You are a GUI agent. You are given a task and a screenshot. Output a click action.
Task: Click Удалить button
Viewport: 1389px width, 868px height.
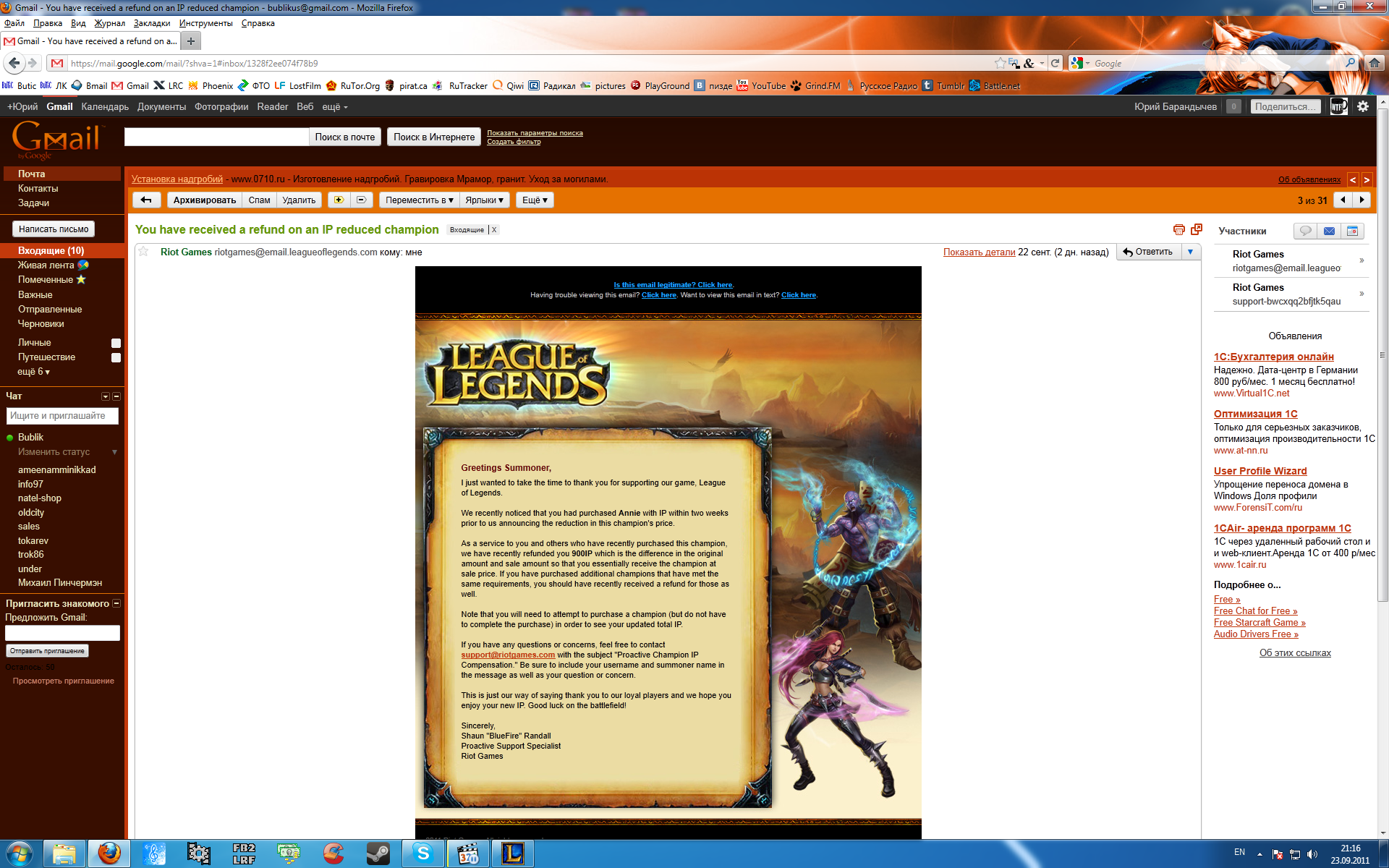(x=299, y=200)
